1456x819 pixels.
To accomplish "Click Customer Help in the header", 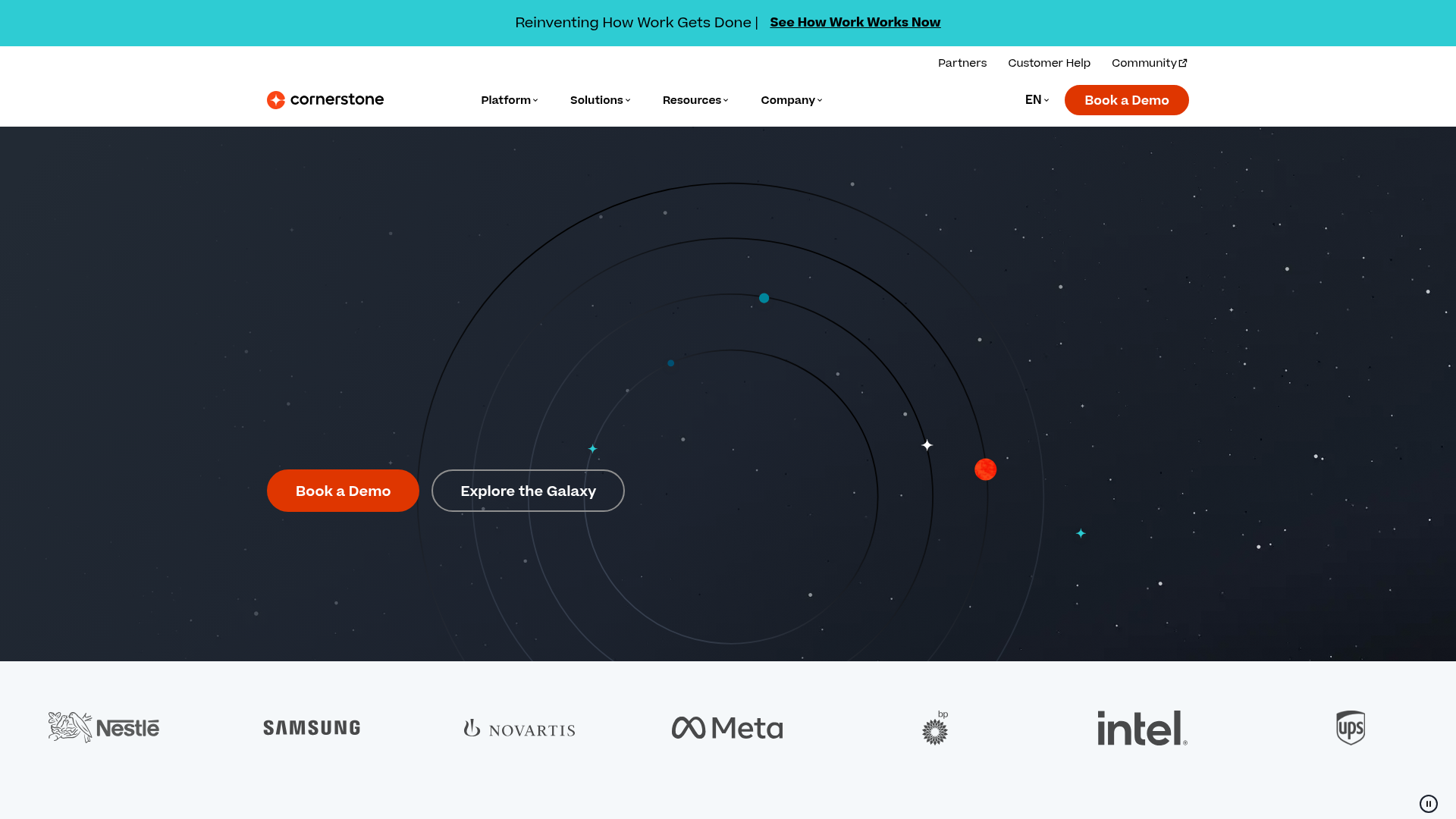I will (x=1049, y=63).
